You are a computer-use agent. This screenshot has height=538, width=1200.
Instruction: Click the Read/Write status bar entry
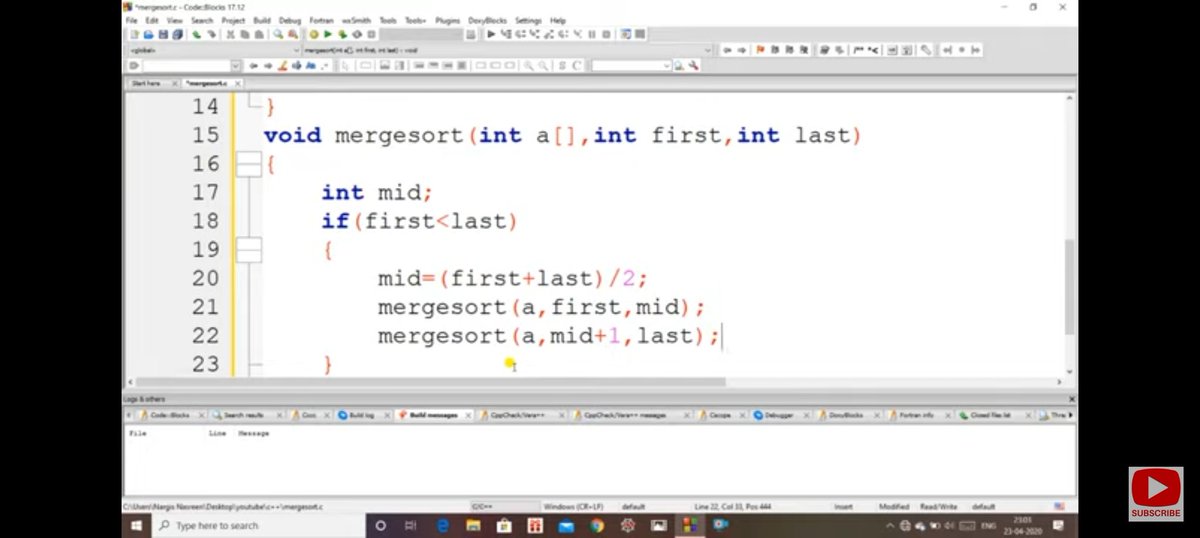click(x=939, y=507)
